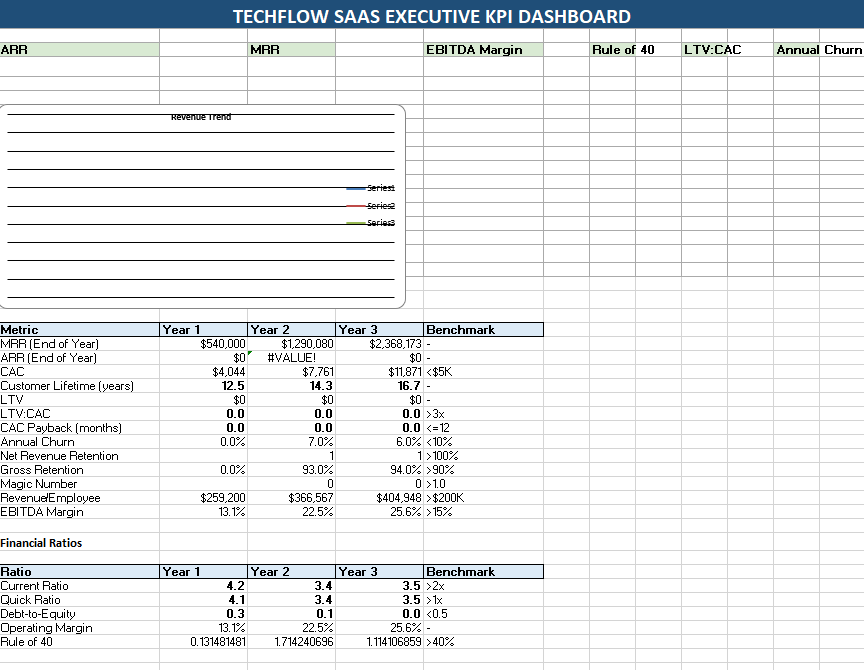Select Year 1 header in the Metric table
Image resolution: width=864 pixels, height=670 pixels.
click(203, 329)
